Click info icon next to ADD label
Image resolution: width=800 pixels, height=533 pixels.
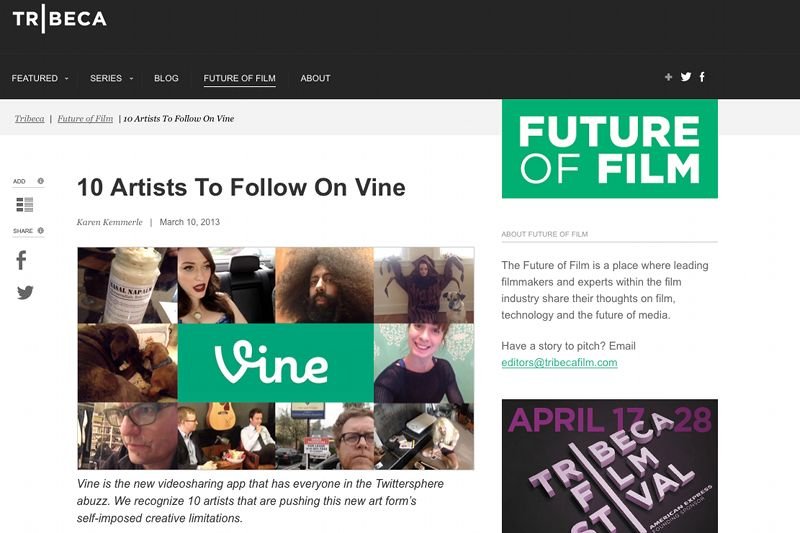click(x=41, y=181)
